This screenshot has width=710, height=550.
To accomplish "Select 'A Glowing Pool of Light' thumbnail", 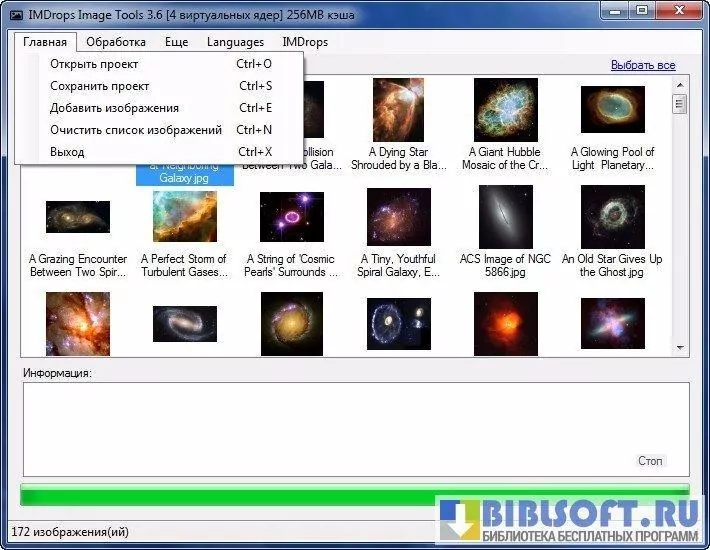I will click(612, 110).
